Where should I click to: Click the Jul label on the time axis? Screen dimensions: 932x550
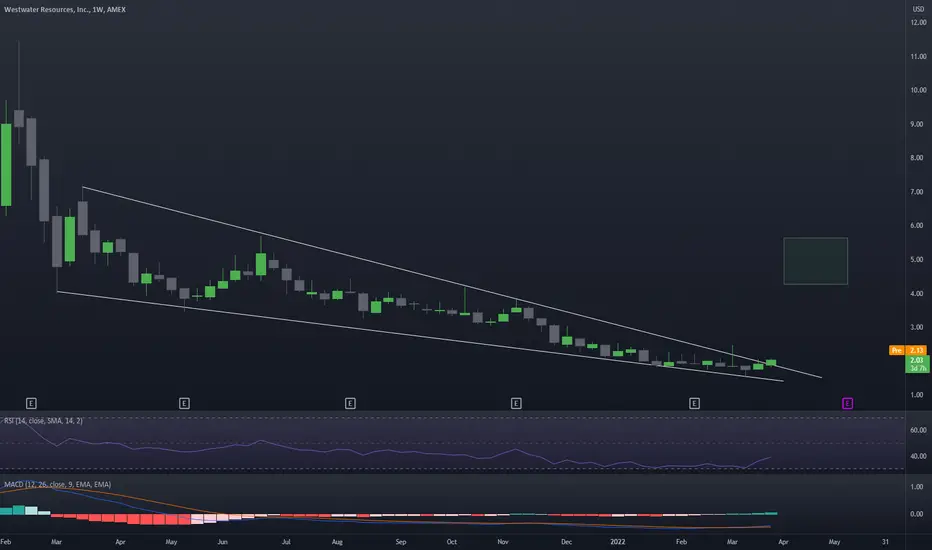coord(286,542)
